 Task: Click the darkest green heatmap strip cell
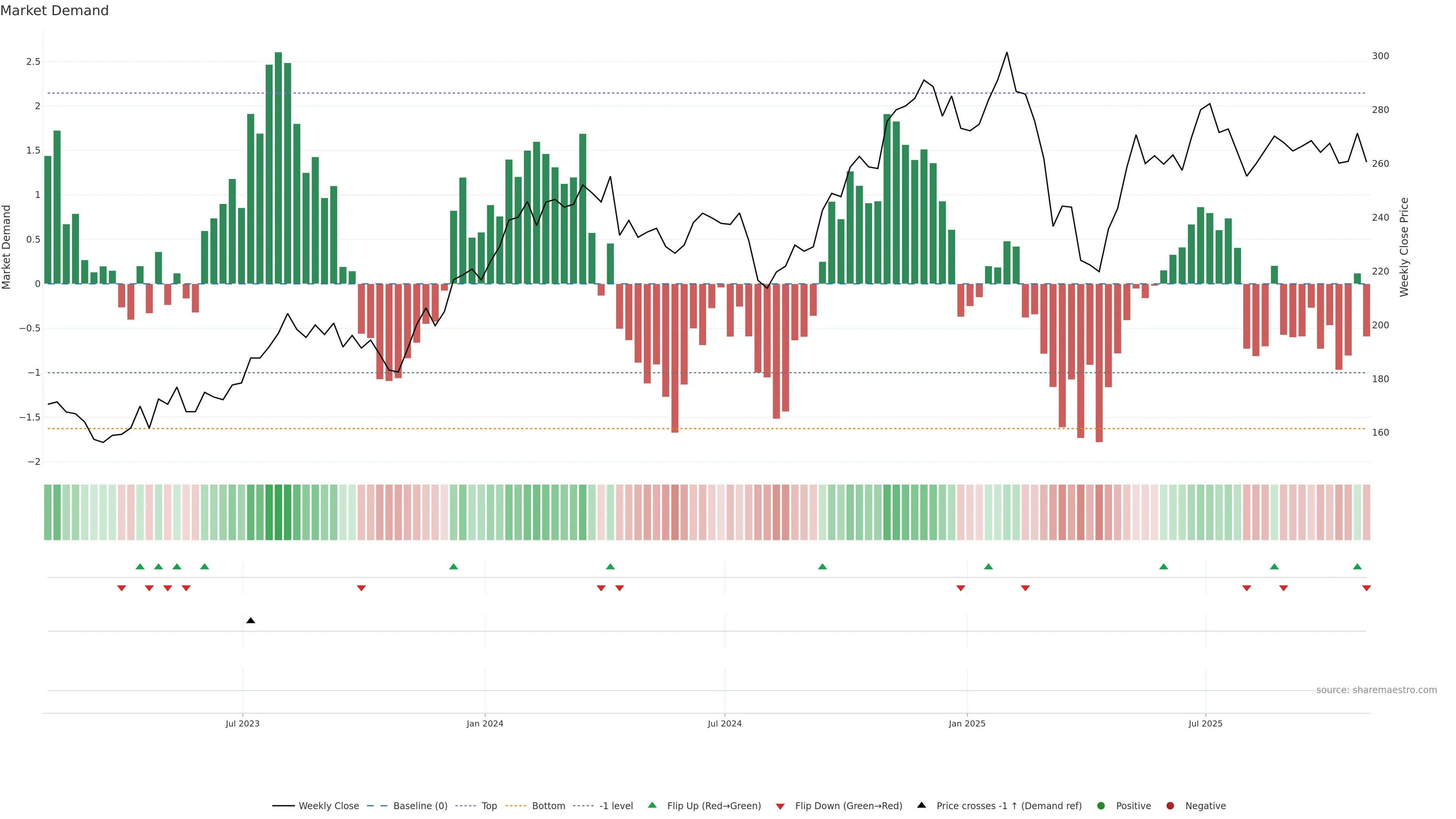(x=278, y=512)
